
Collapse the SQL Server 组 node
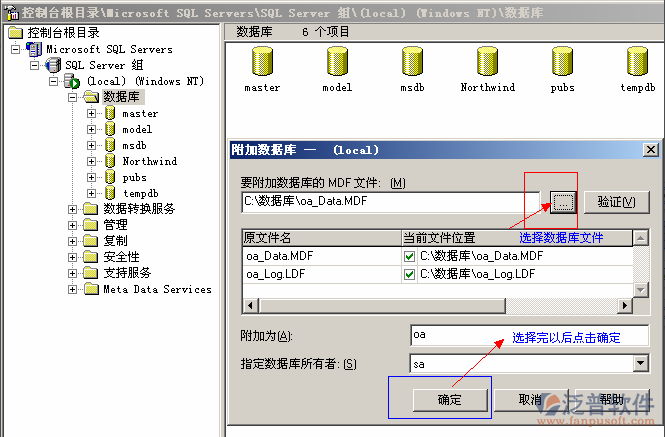[x=35, y=65]
